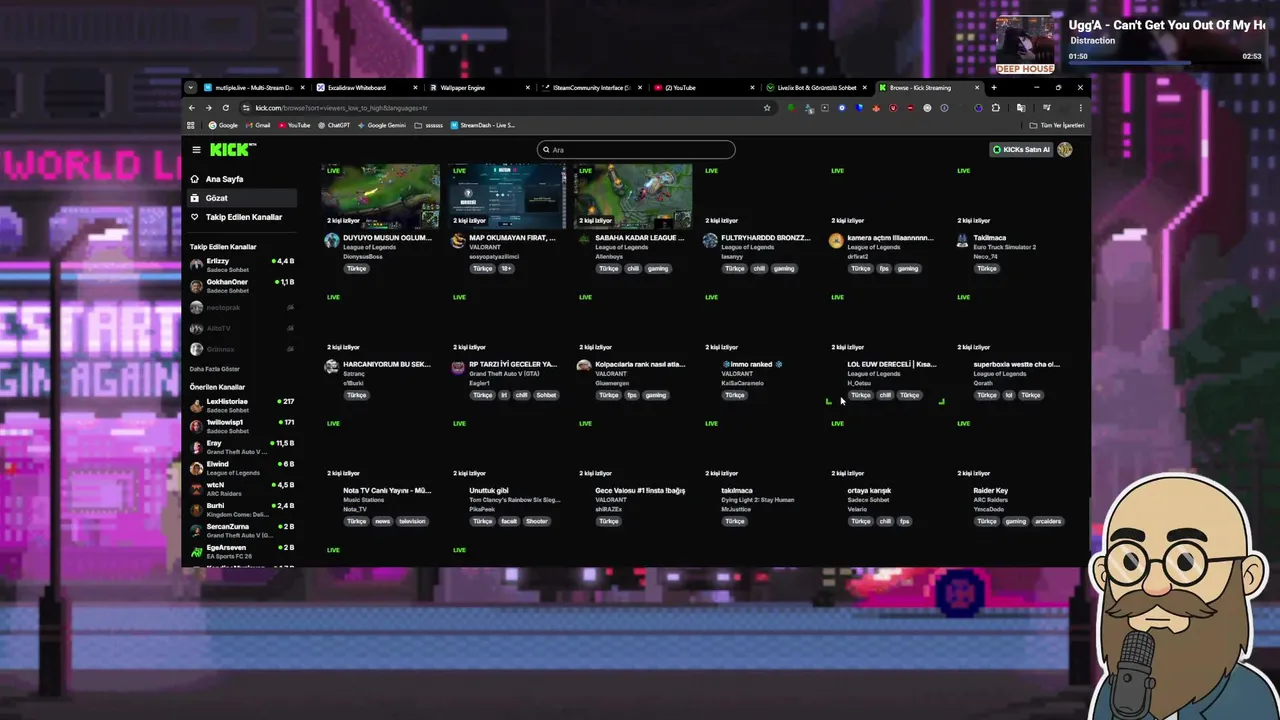Open LexHistoriae avatar in recommended channels
Image resolution: width=1280 pixels, height=720 pixels.
pos(196,405)
